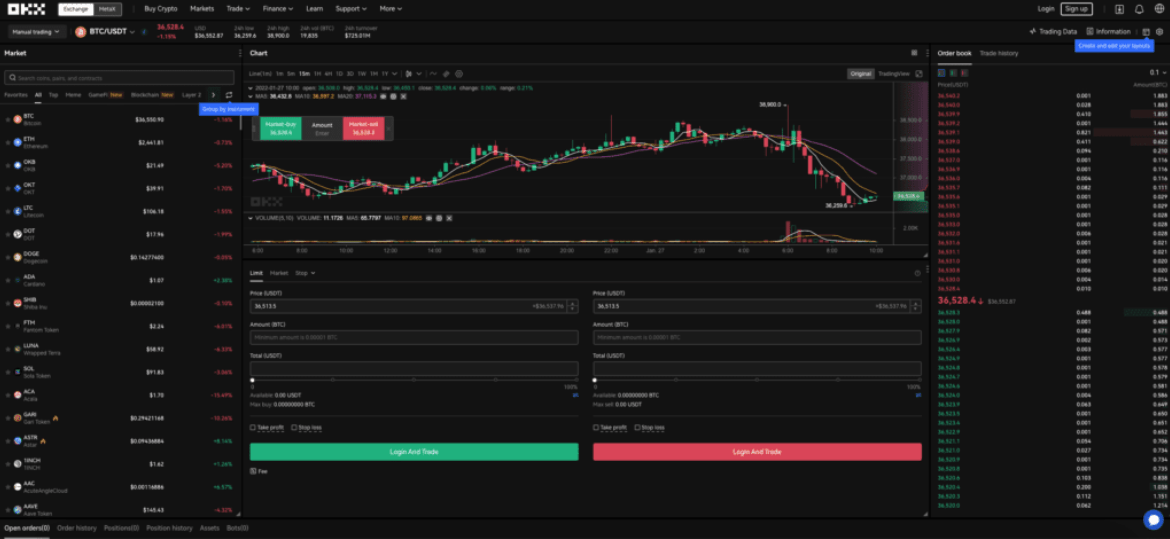Switch to the Trade history tab
The height and width of the screenshot is (539, 1170).
(x=998, y=53)
